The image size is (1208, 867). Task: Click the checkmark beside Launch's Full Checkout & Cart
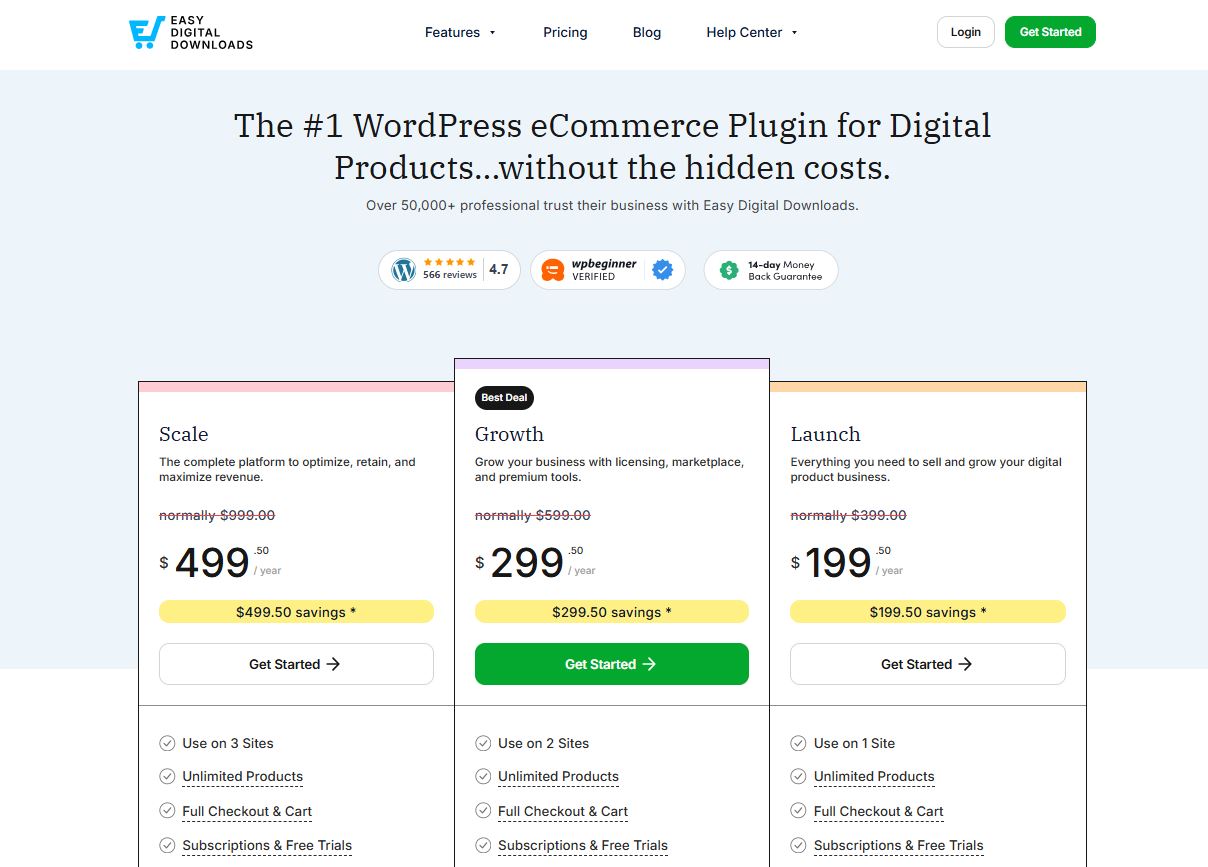(799, 811)
